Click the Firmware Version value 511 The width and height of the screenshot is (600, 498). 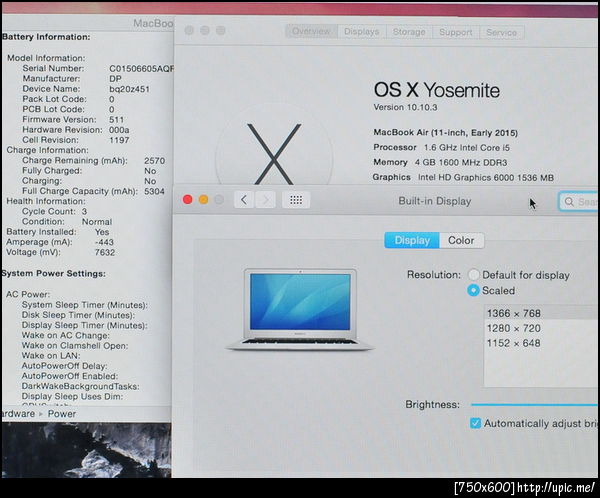(116, 119)
